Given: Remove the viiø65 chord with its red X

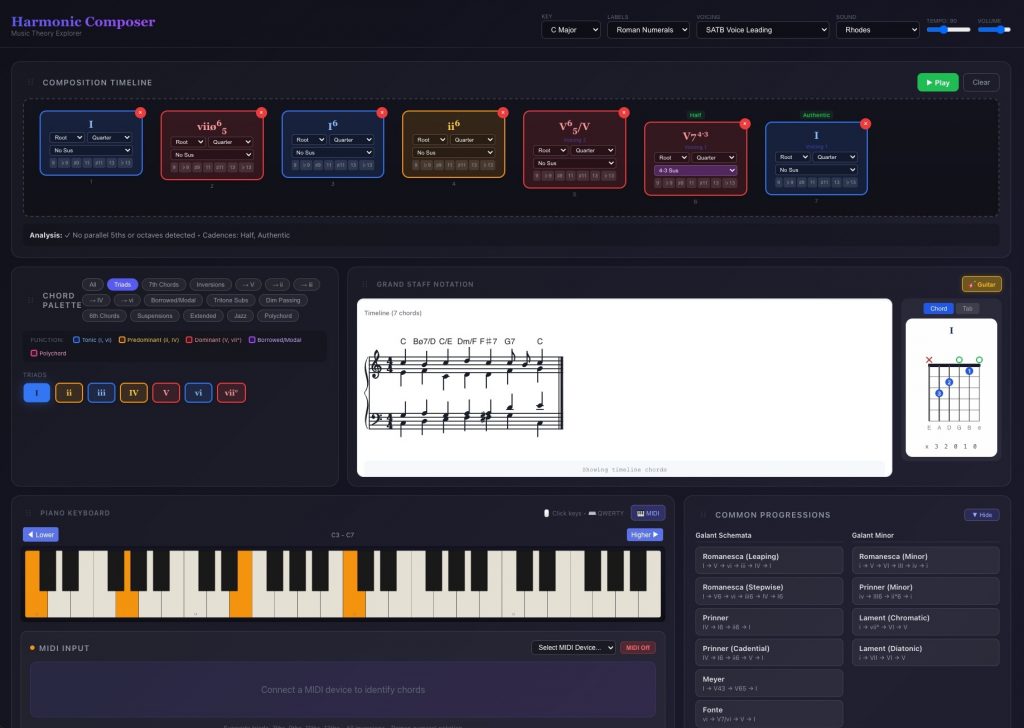Looking at the screenshot, I should [262, 113].
